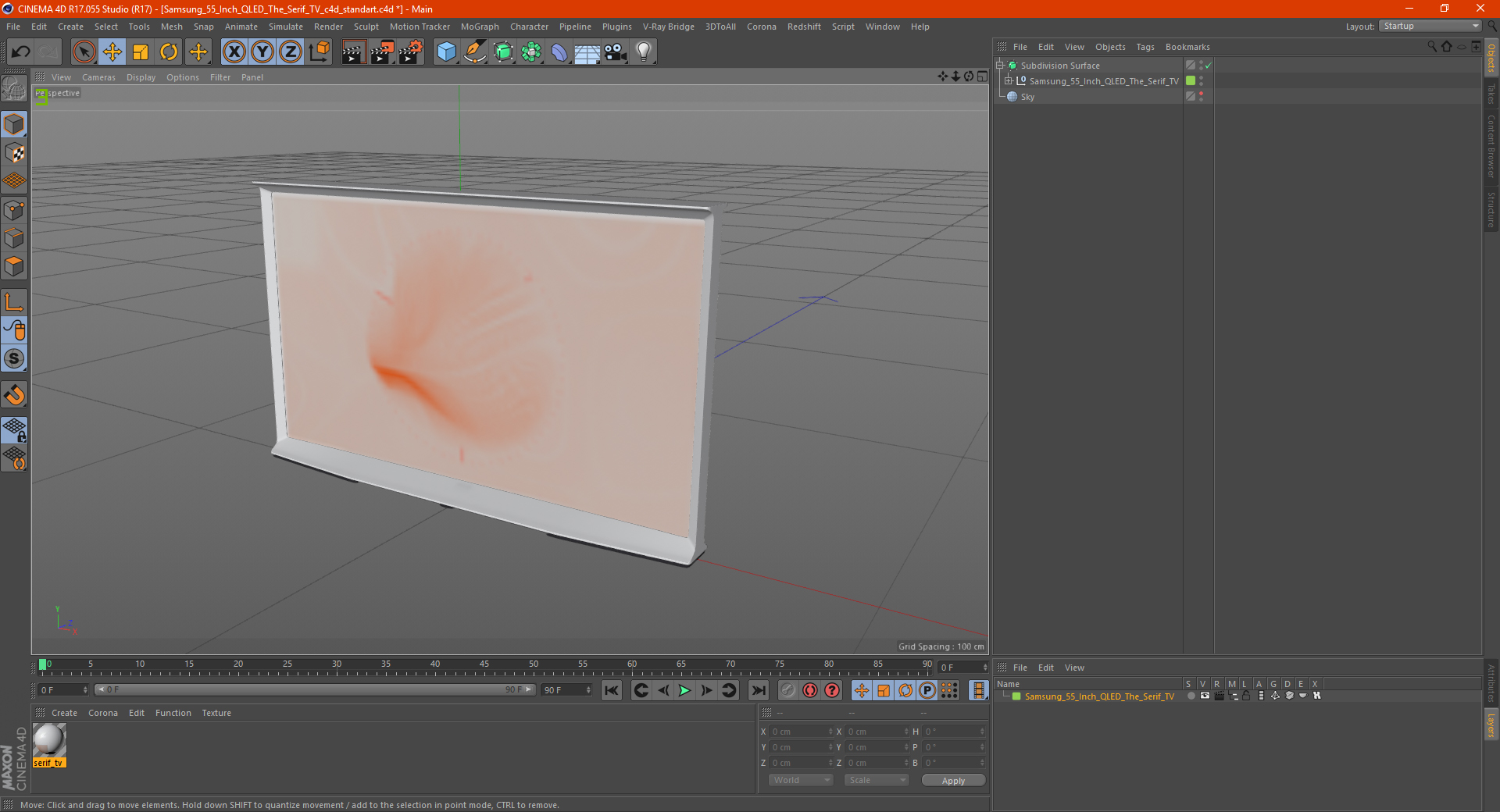
Task: Open the Floor environment icon
Action: click(x=587, y=52)
